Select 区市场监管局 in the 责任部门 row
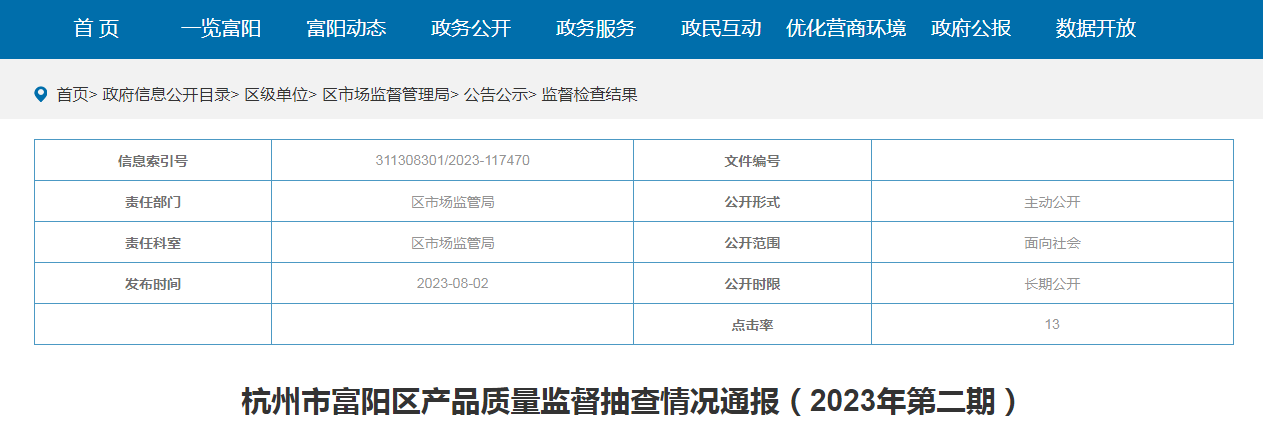The width and height of the screenshot is (1263, 447). click(452, 201)
